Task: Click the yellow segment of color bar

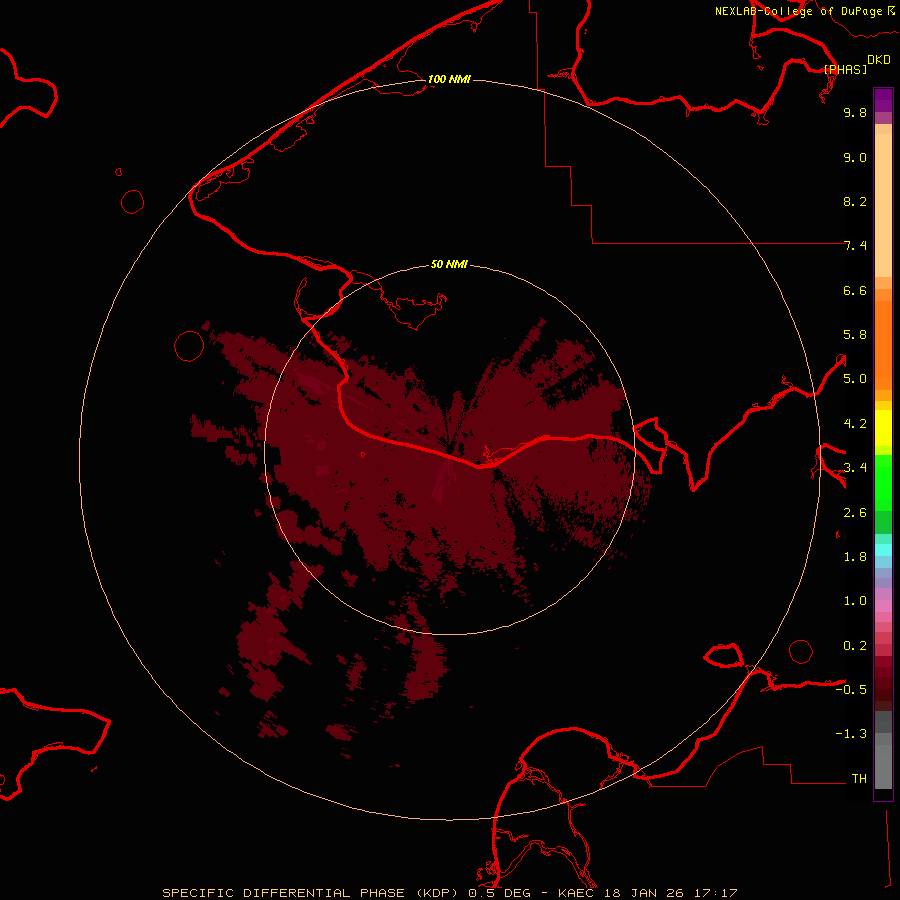Action: [x=883, y=428]
